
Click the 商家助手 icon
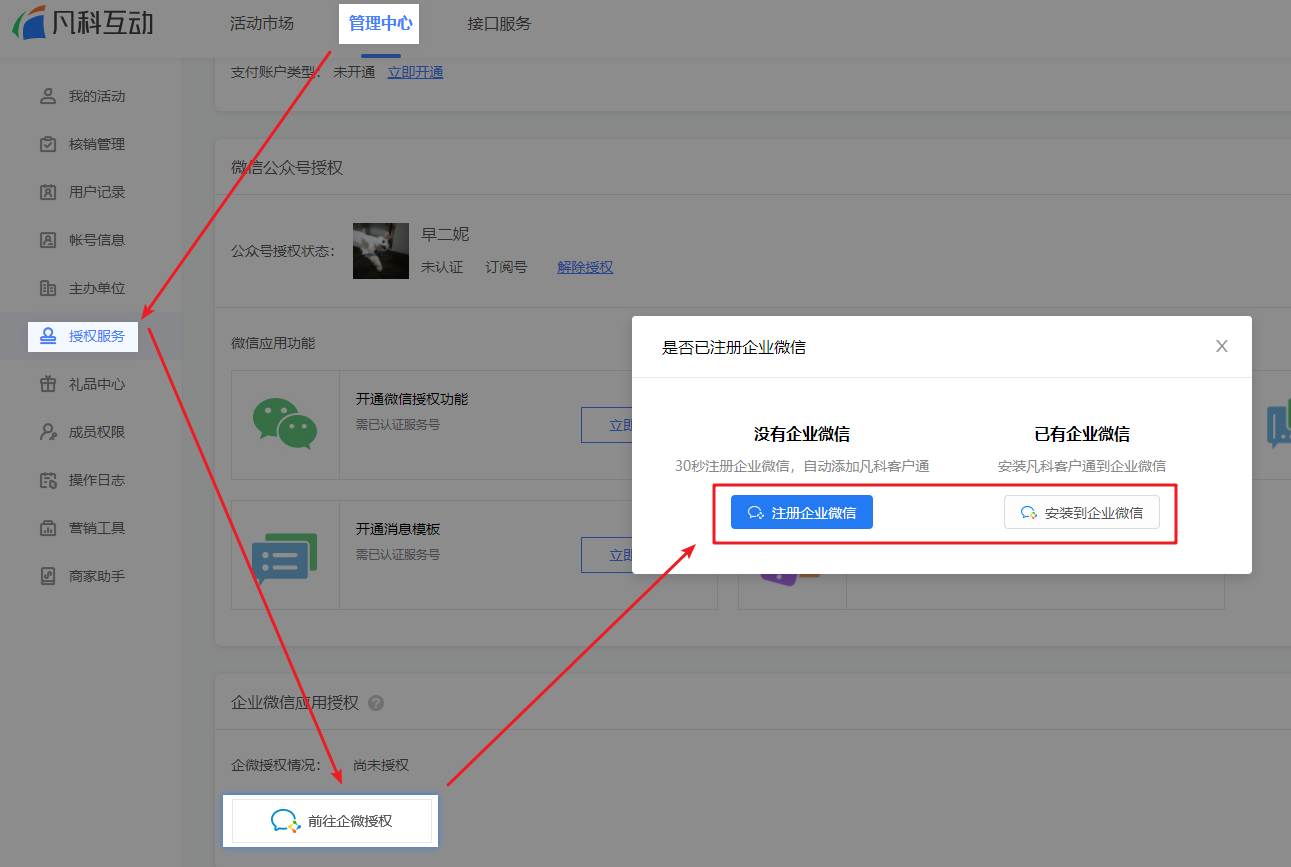(x=47, y=576)
